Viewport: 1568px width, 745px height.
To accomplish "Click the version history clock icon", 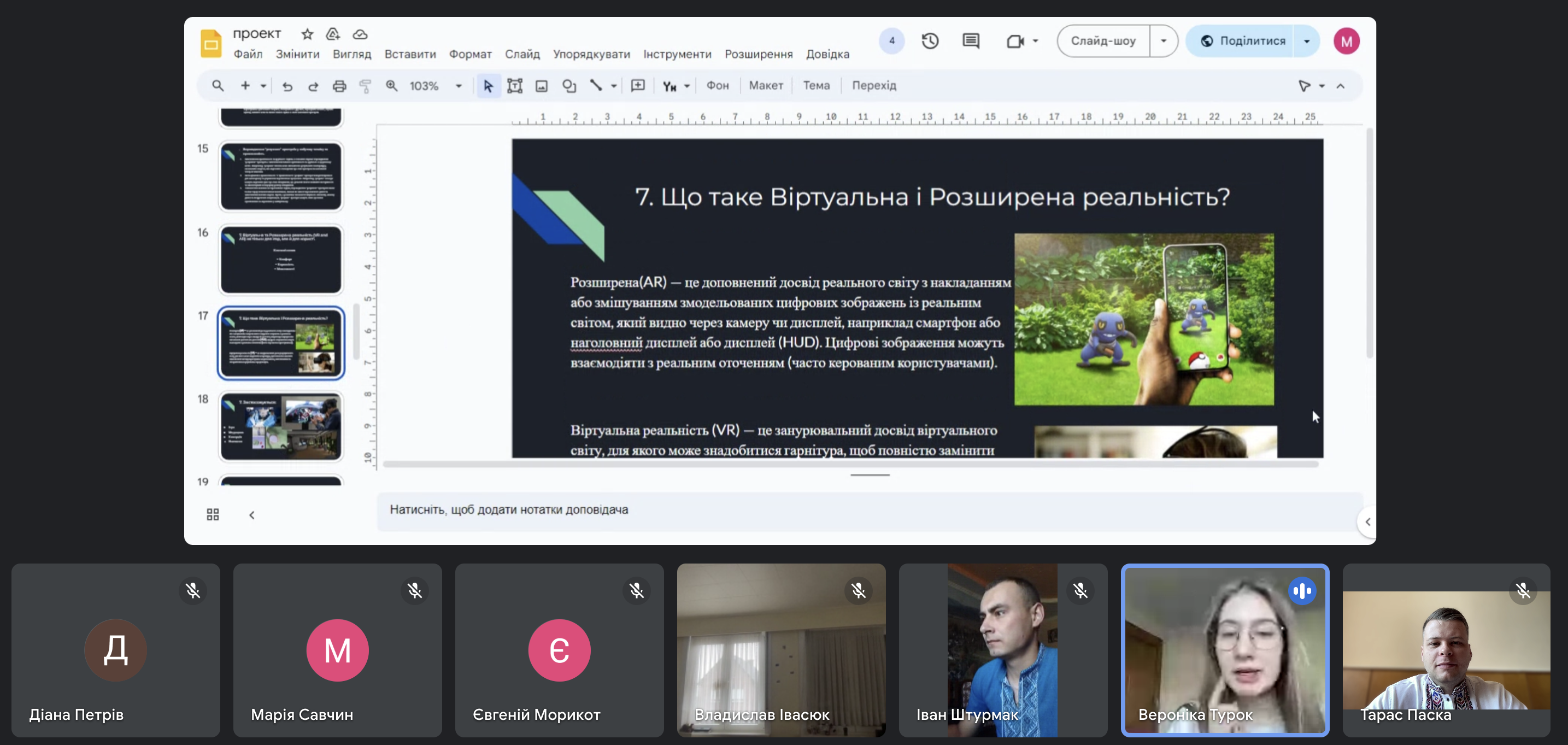I will pos(930,41).
